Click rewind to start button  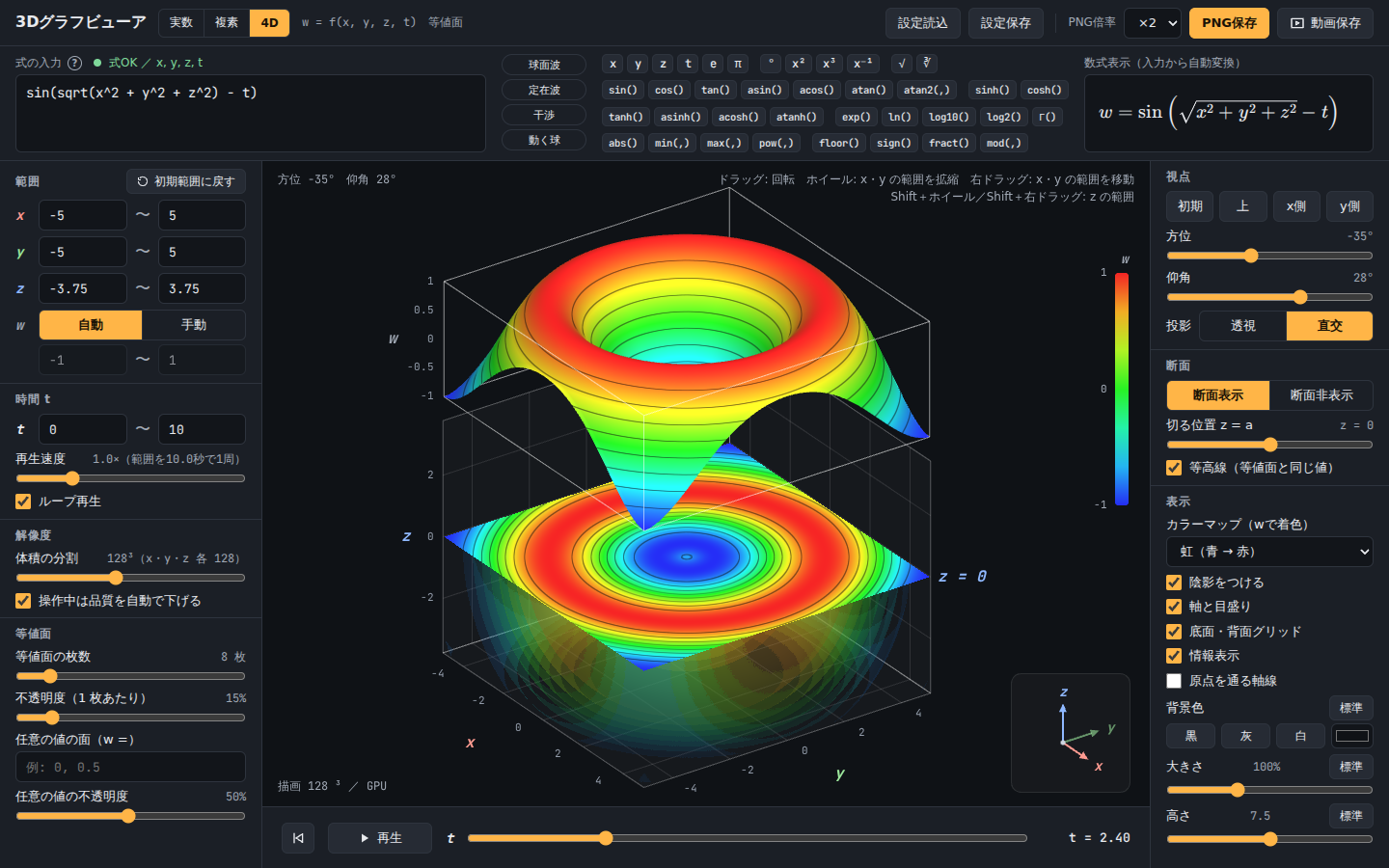298,838
